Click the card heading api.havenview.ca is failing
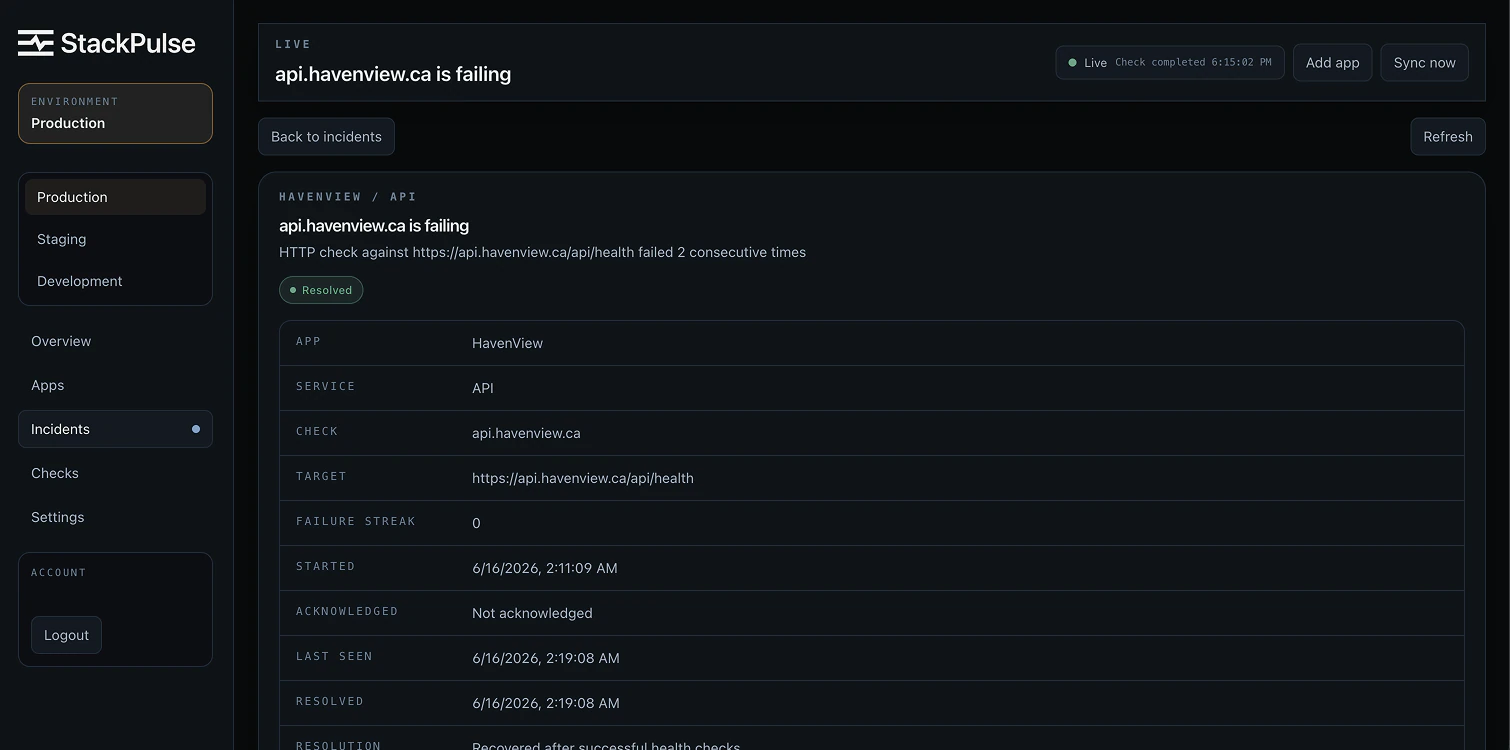Screen dimensions: 1510x750 click(374, 226)
